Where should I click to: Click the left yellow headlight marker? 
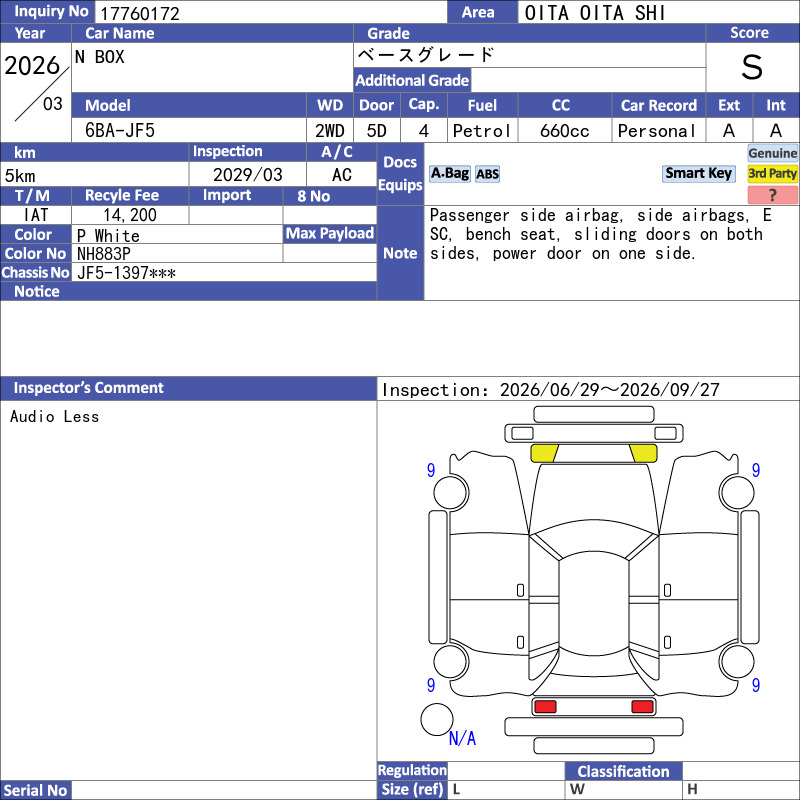tap(544, 453)
